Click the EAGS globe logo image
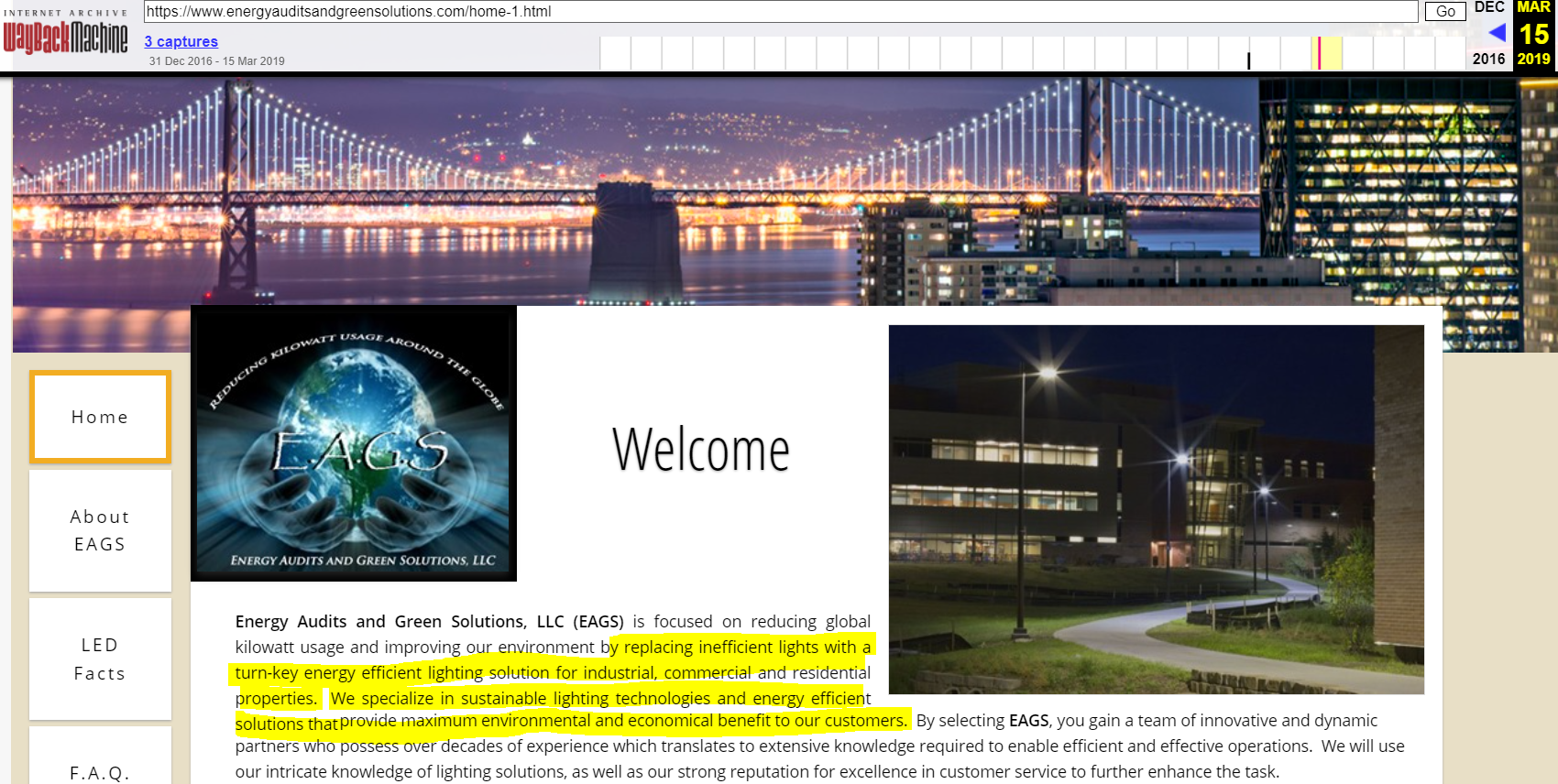 (x=354, y=443)
